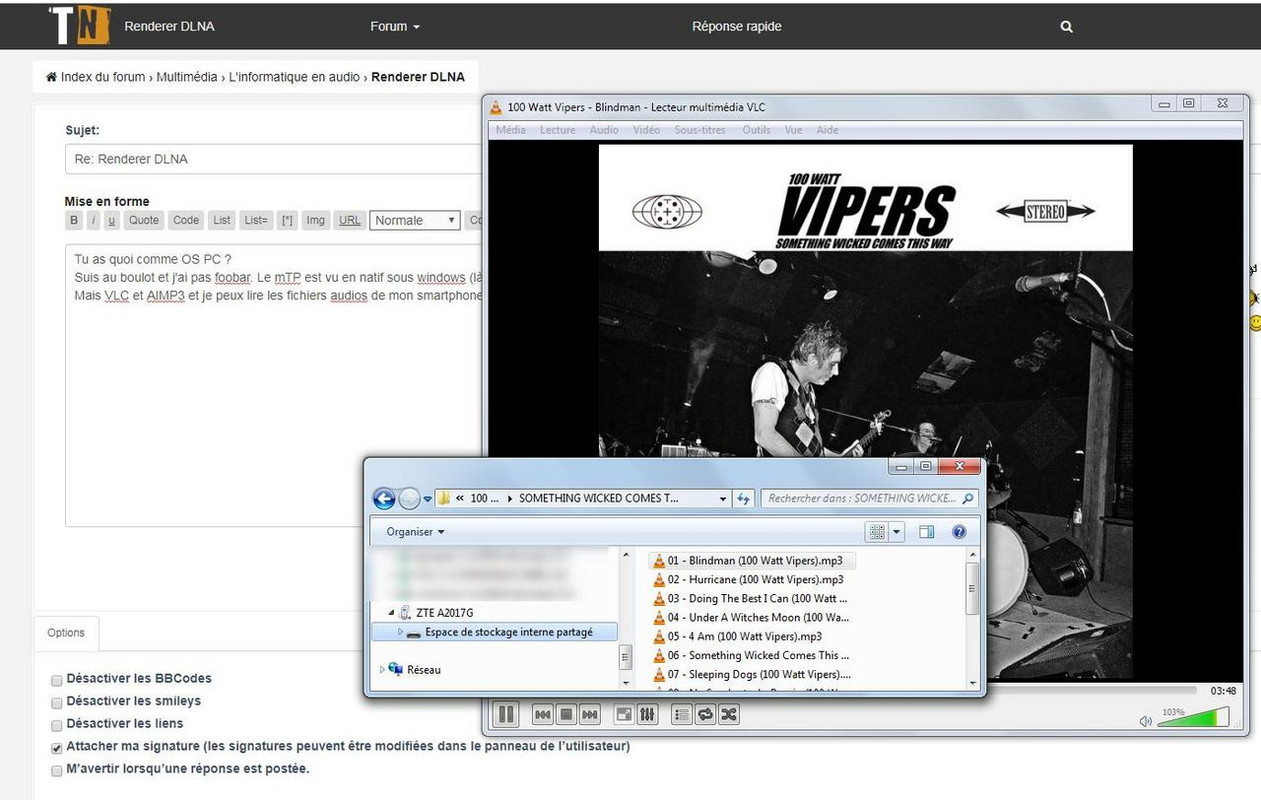The image size is (1261, 800).
Task: Open Explorer recent locations dropdown arrow
Action: [428, 498]
